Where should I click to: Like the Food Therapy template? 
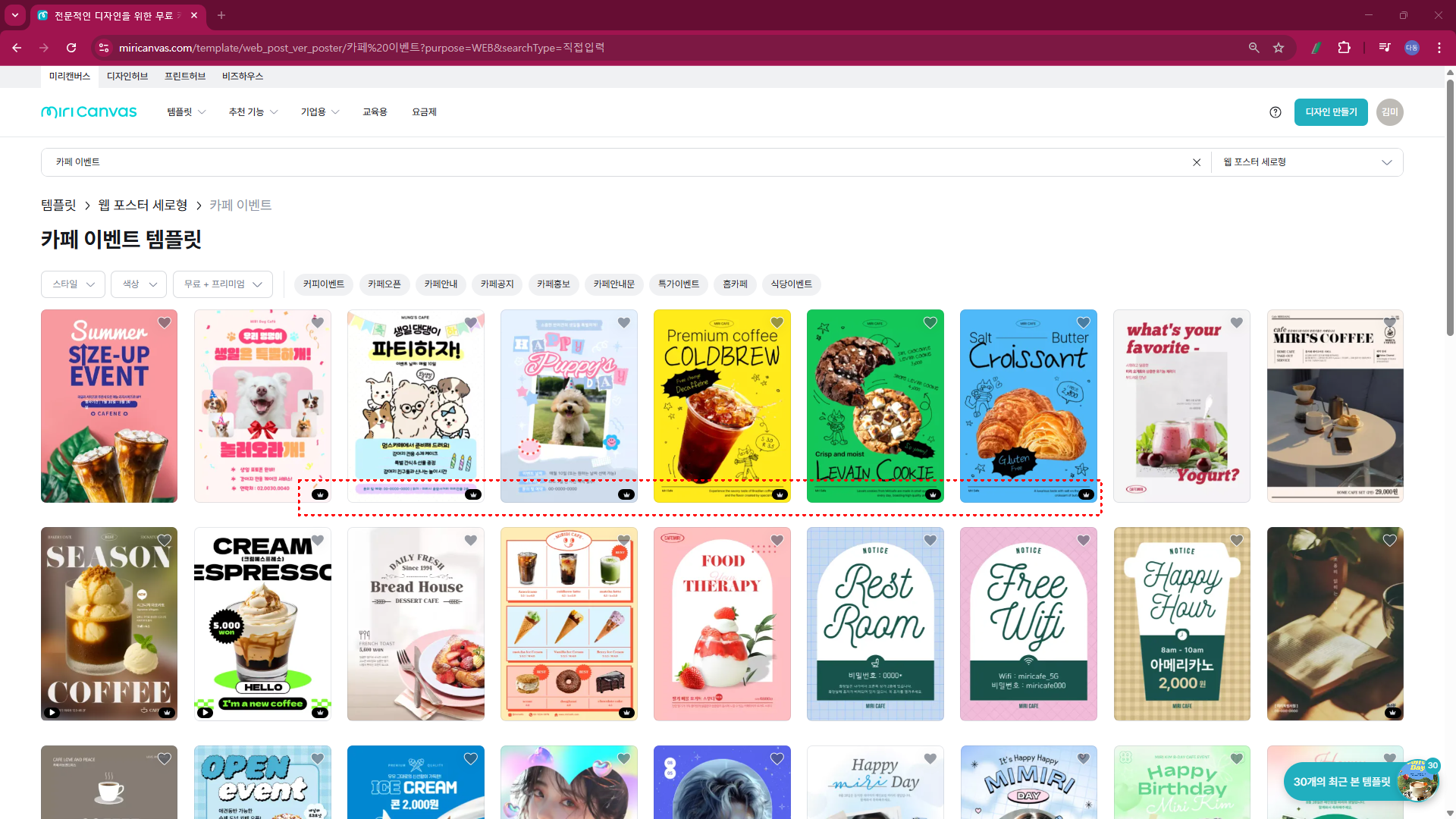point(777,541)
